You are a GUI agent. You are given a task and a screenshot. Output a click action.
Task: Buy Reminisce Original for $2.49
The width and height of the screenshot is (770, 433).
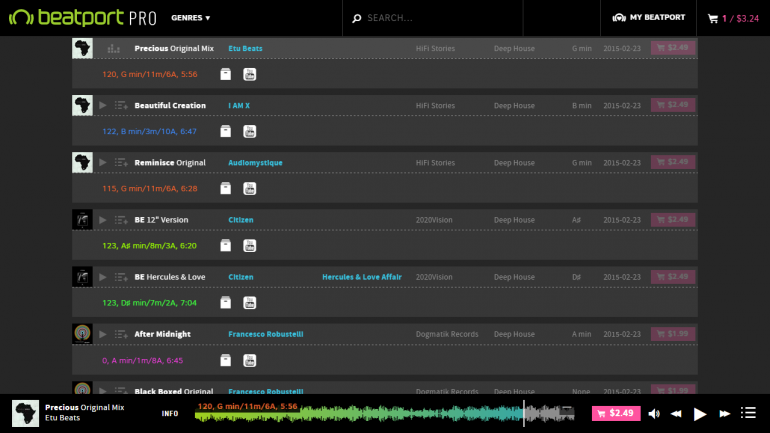[673, 162]
